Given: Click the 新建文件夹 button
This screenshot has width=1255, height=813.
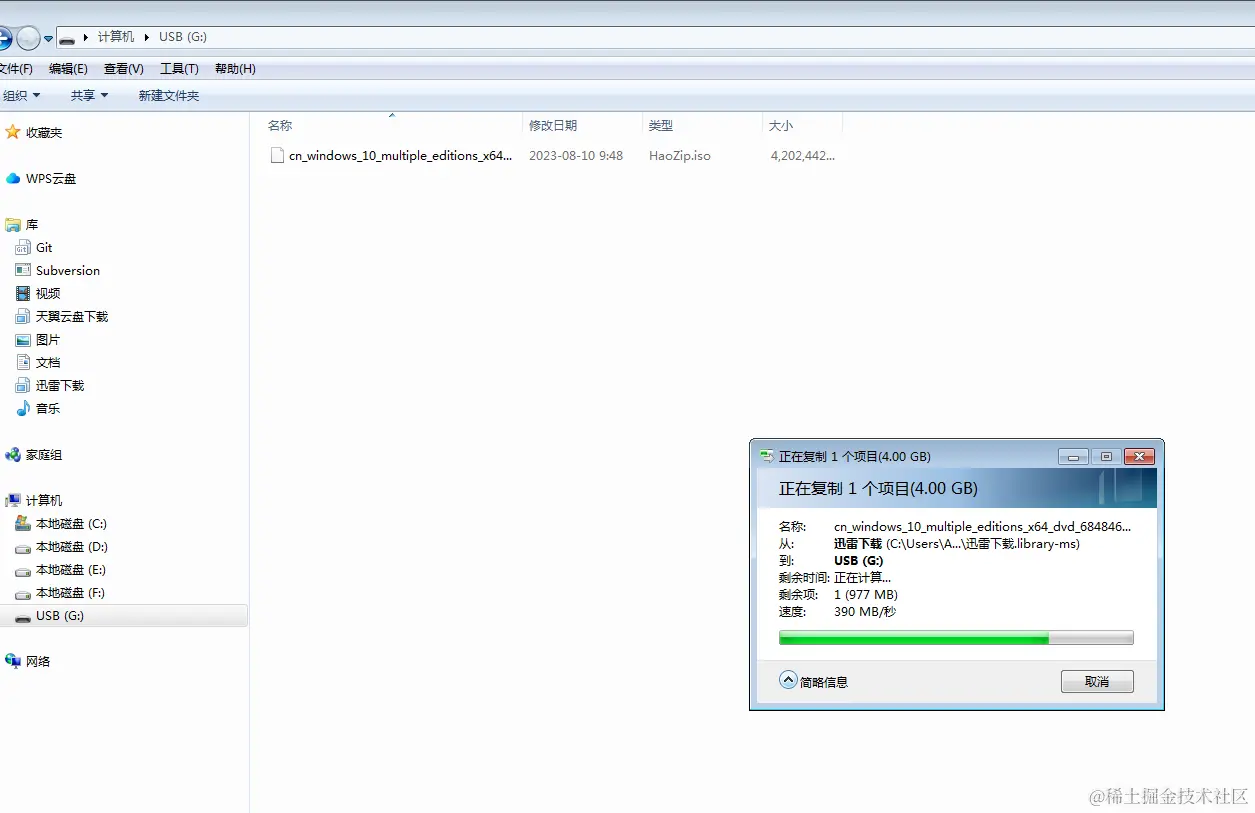Looking at the screenshot, I should click(169, 95).
